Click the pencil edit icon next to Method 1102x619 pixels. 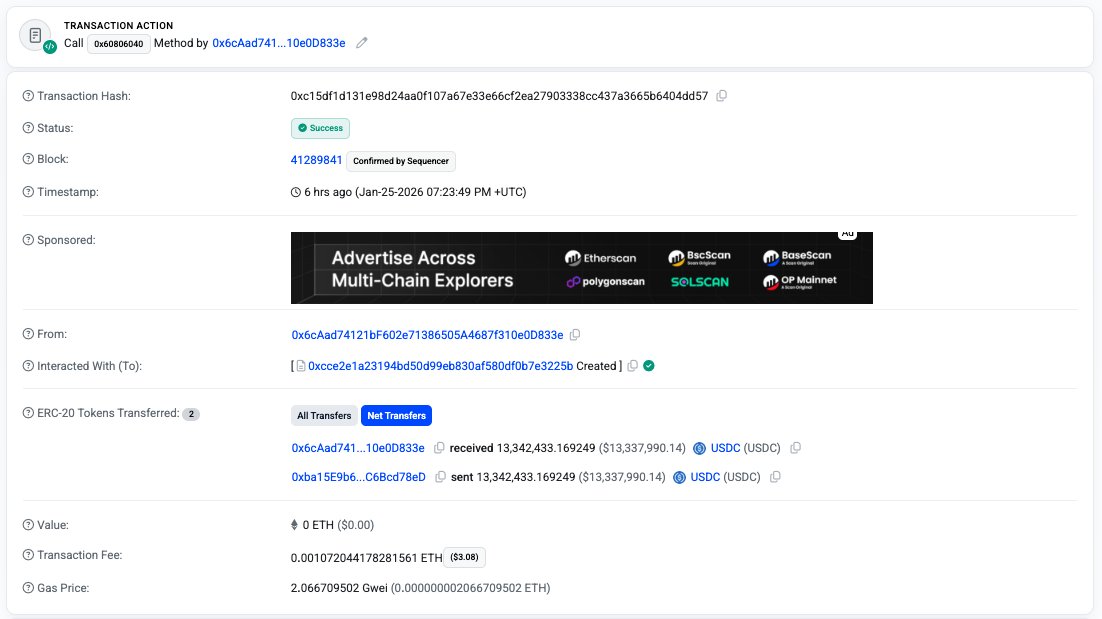(361, 43)
